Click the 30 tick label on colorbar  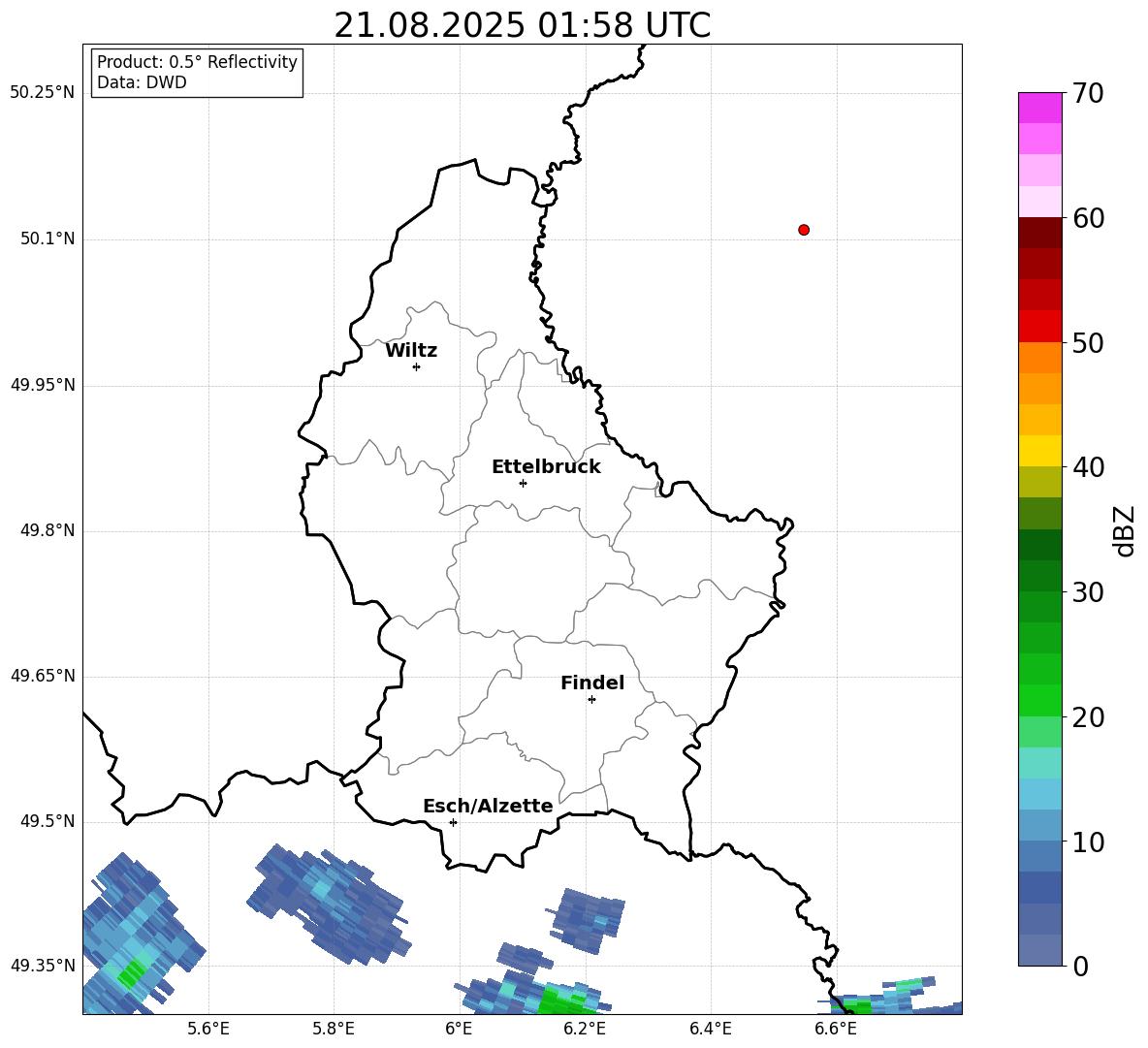click(1088, 592)
